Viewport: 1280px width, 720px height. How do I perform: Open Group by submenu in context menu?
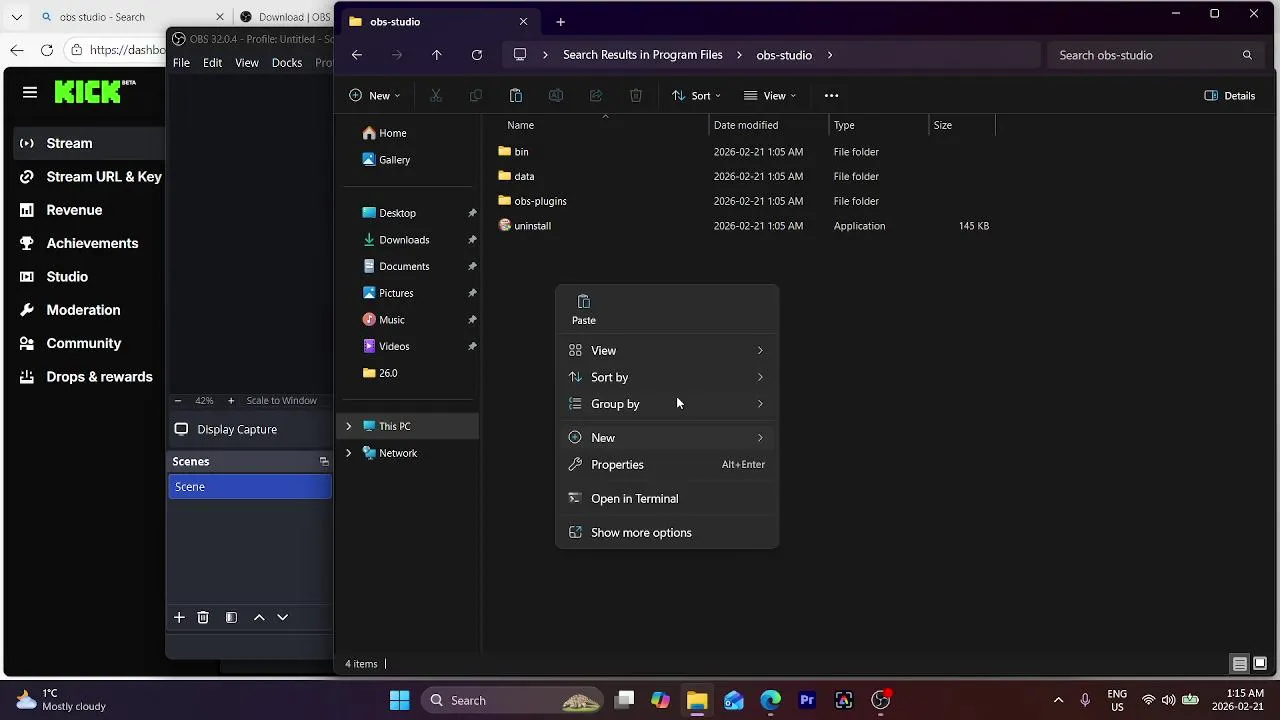pos(667,404)
